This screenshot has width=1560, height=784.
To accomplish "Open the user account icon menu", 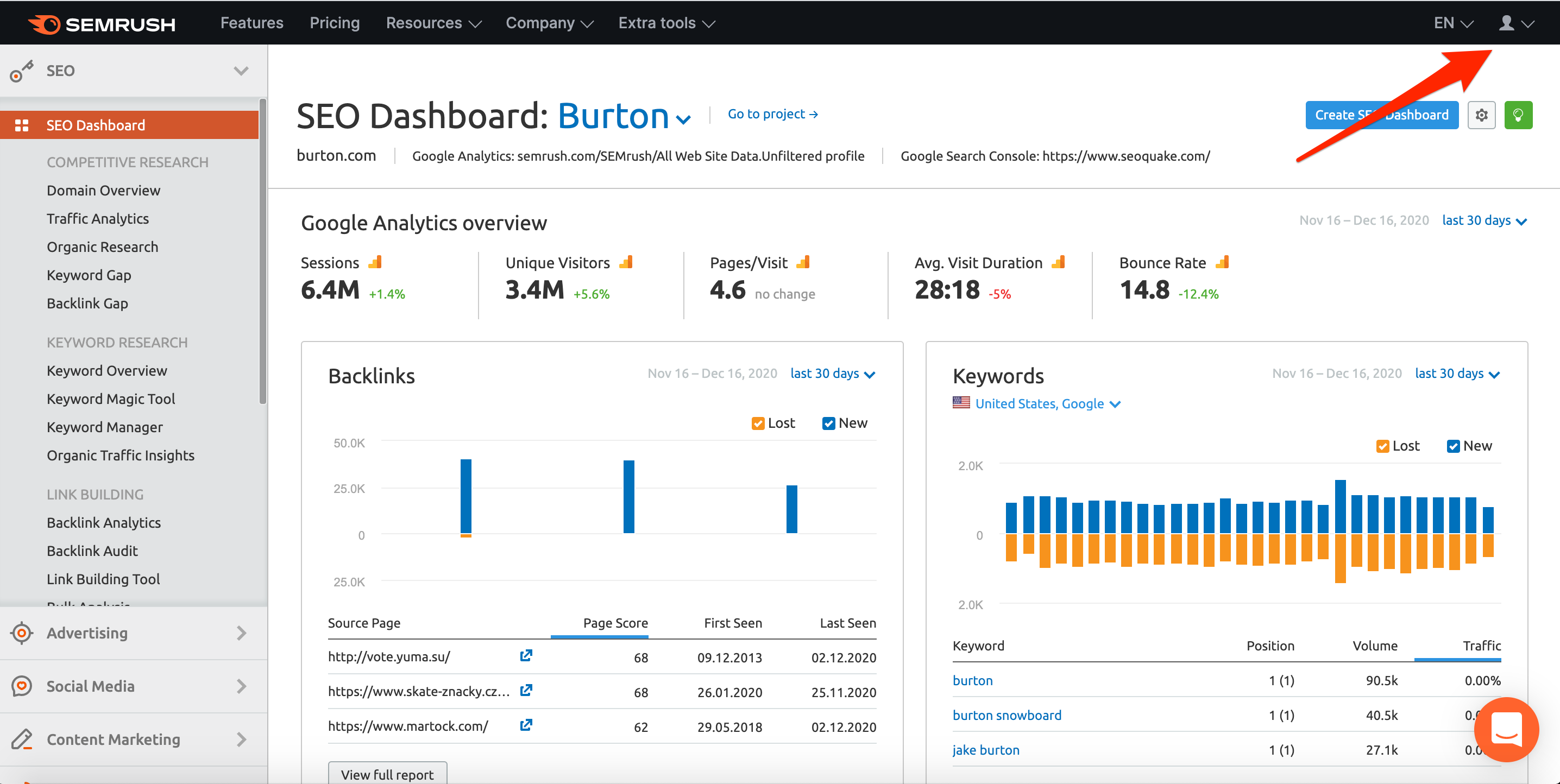I will [x=1516, y=23].
